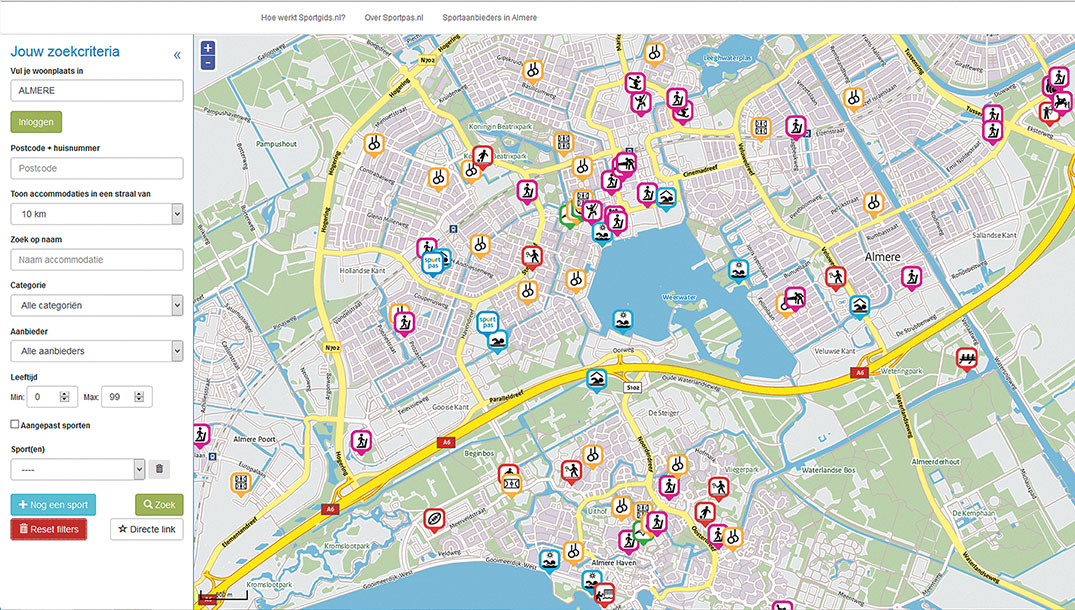
Task: Click the rugby ball marker near Kromslootpark
Action: 433,520
